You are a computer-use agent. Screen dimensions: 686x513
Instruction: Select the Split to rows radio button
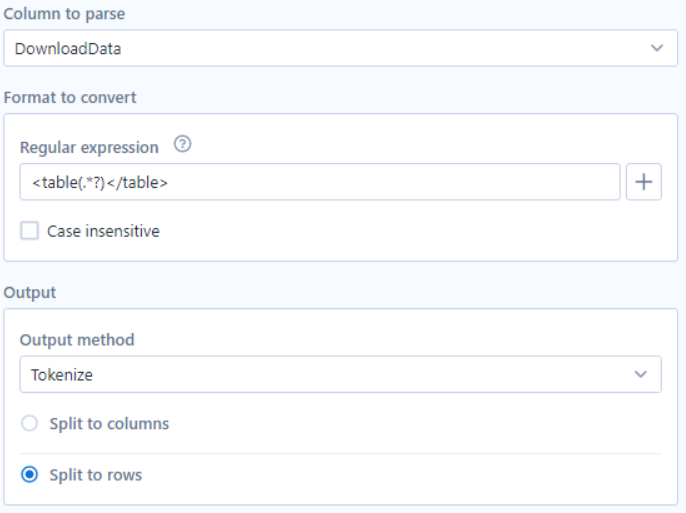point(29,475)
